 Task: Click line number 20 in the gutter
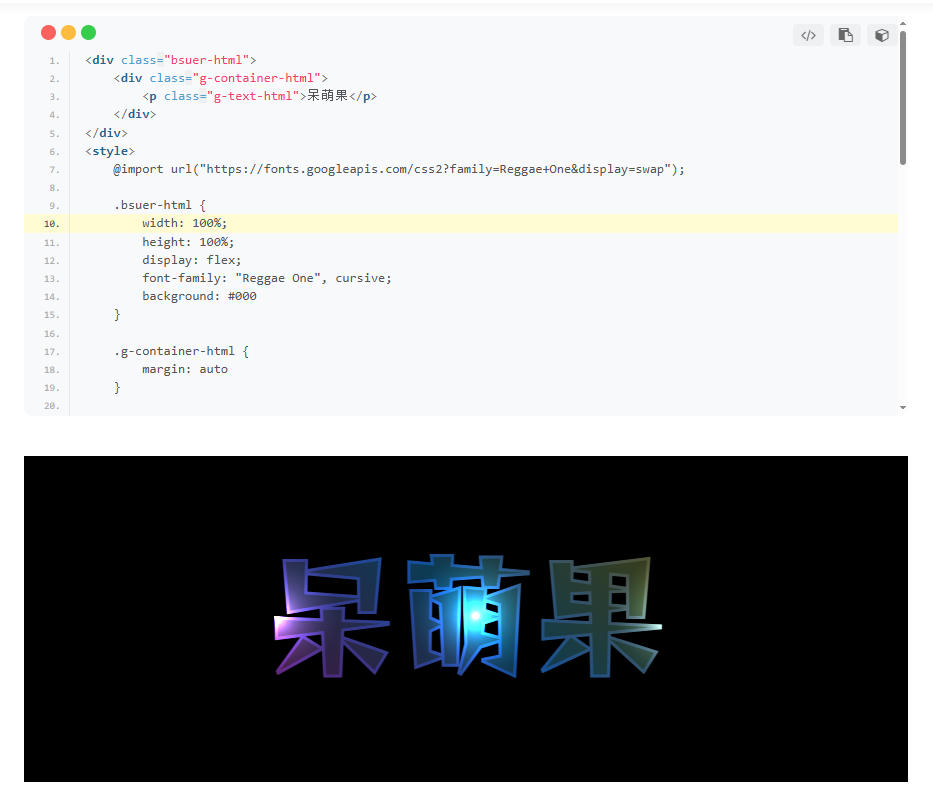52,406
